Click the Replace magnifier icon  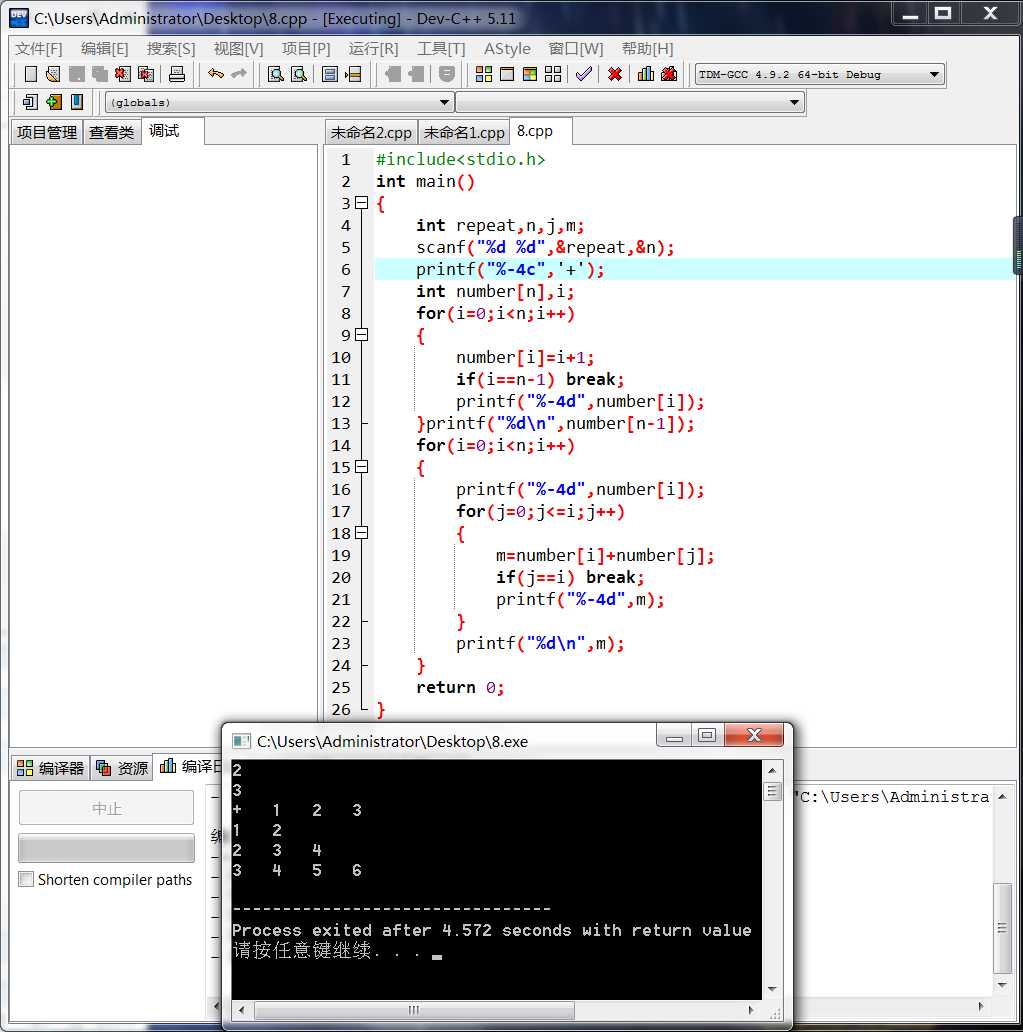(299, 74)
